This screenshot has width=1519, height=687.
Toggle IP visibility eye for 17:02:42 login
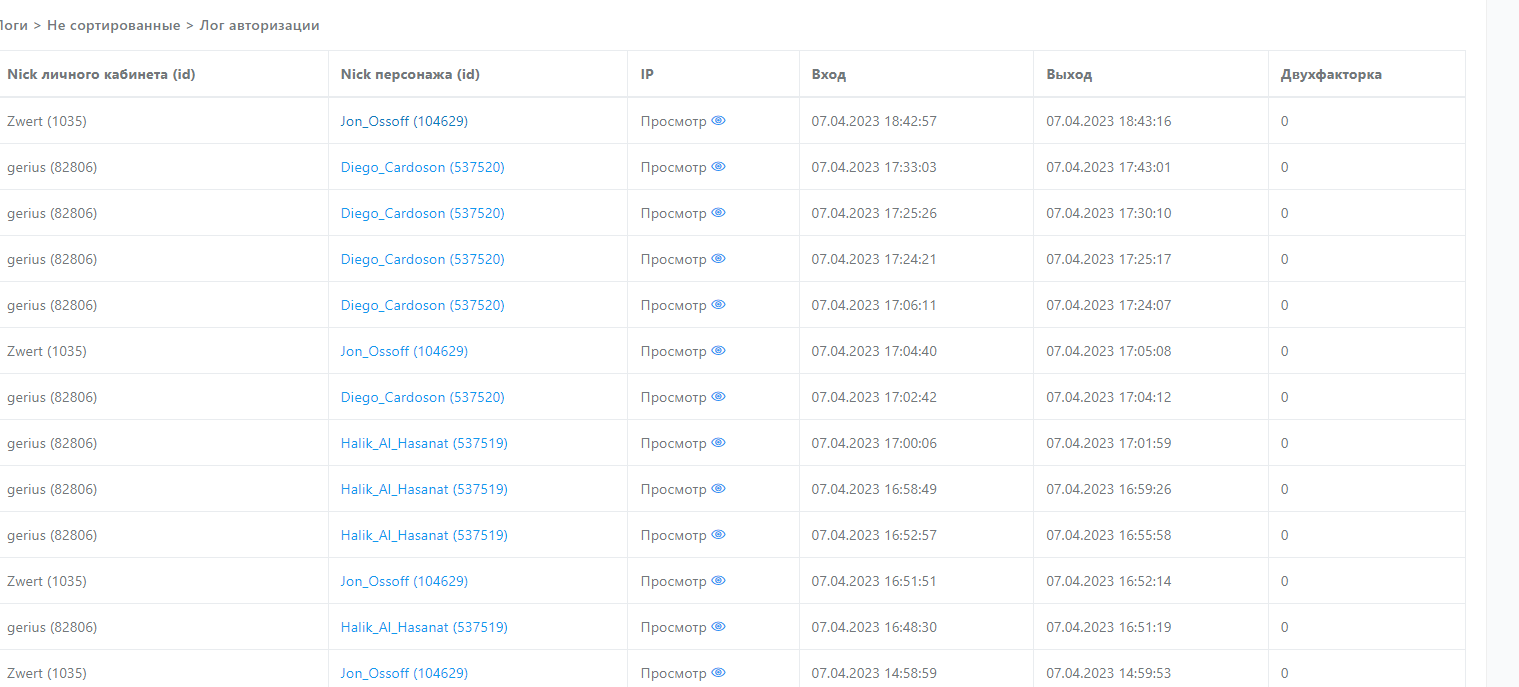coord(718,397)
